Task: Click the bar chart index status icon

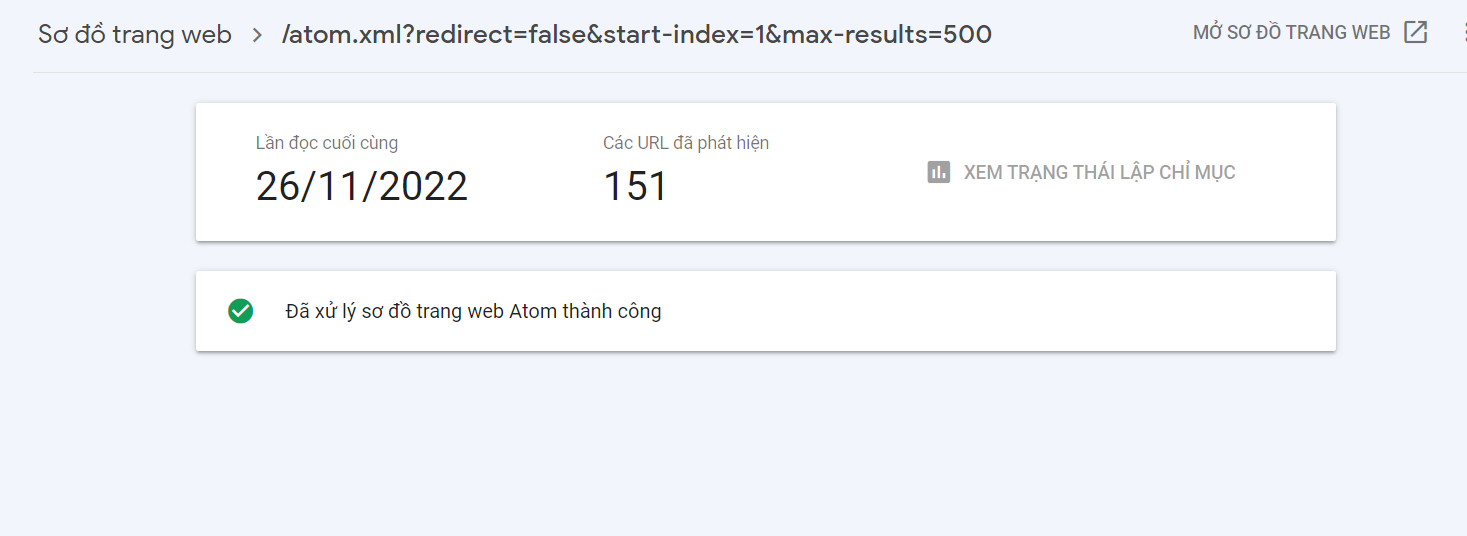Action: coord(938,172)
